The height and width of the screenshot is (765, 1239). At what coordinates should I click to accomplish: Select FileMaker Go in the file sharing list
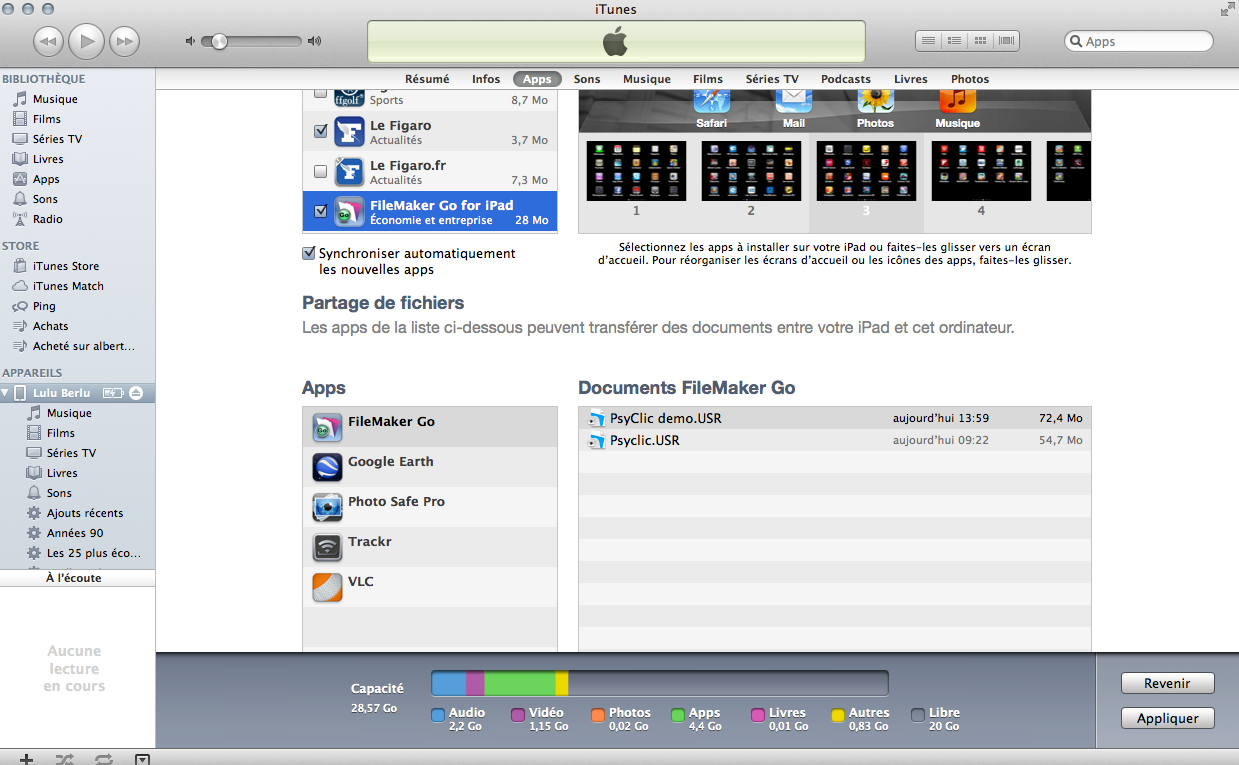coord(430,427)
